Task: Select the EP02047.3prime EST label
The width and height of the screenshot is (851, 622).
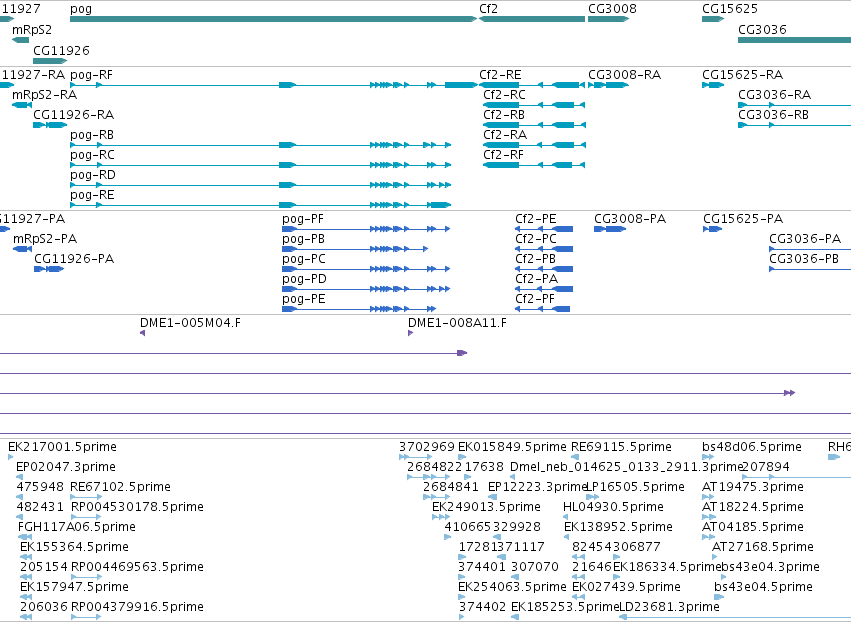Action: [x=66, y=467]
